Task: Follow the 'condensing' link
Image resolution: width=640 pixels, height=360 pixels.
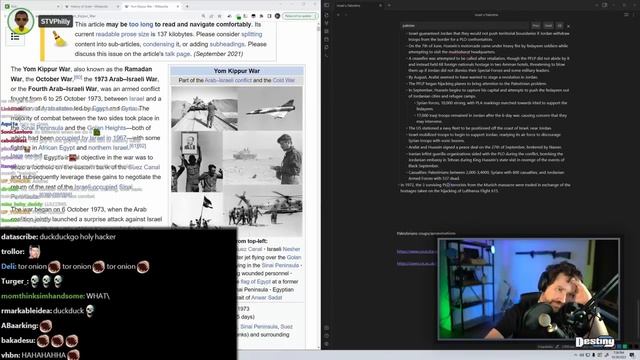Action: [x=158, y=44]
